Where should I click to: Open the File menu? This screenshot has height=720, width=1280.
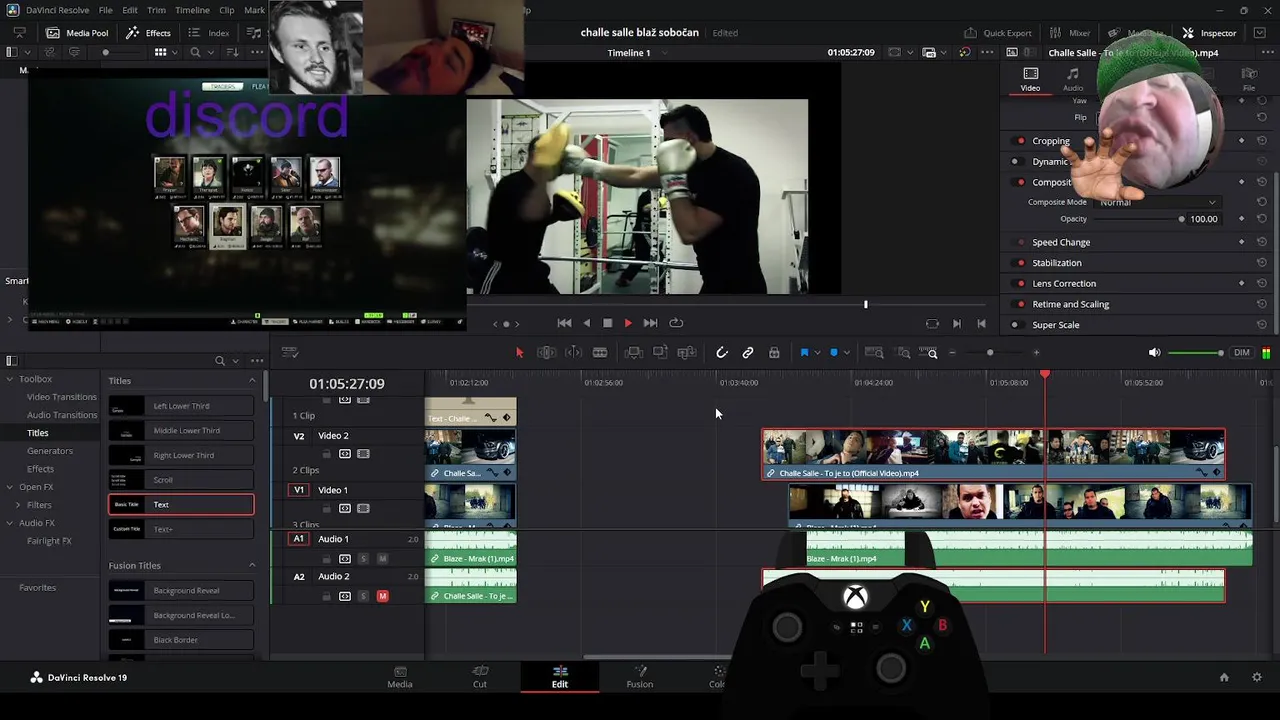pyautogui.click(x=105, y=10)
